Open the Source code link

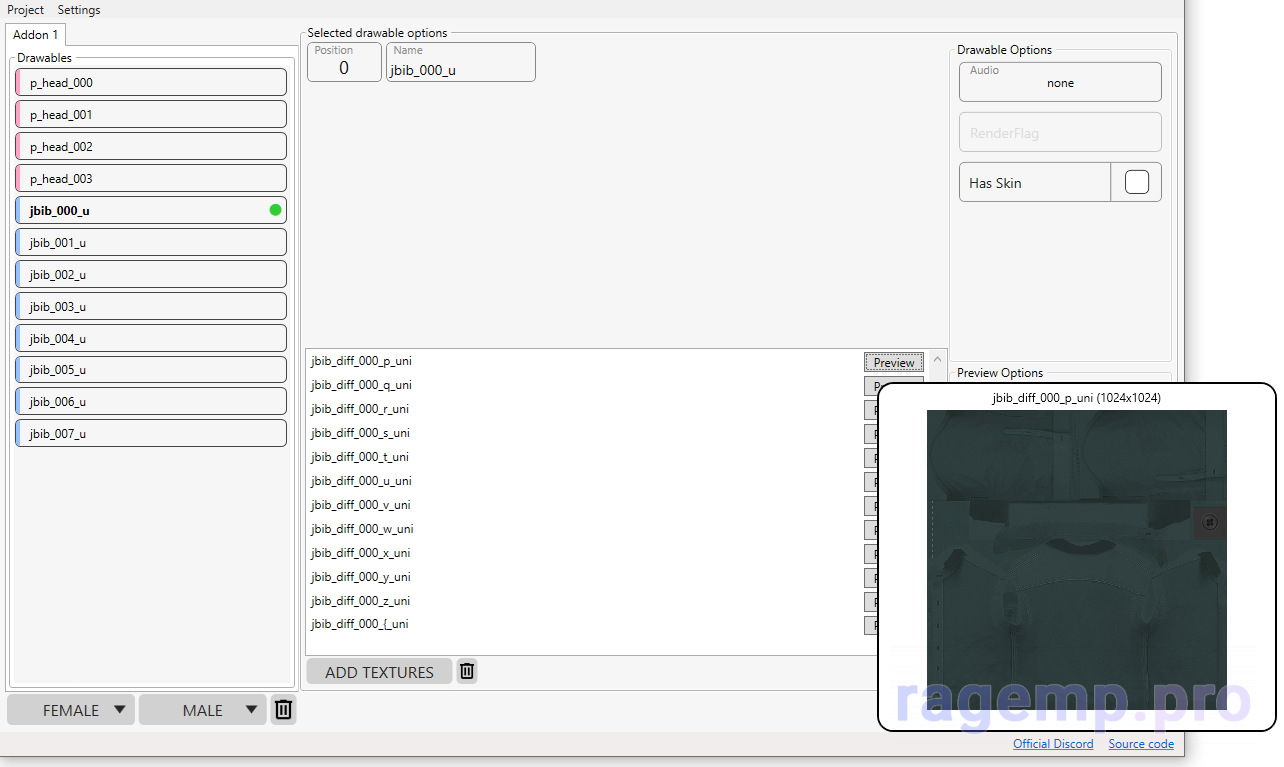click(1141, 743)
